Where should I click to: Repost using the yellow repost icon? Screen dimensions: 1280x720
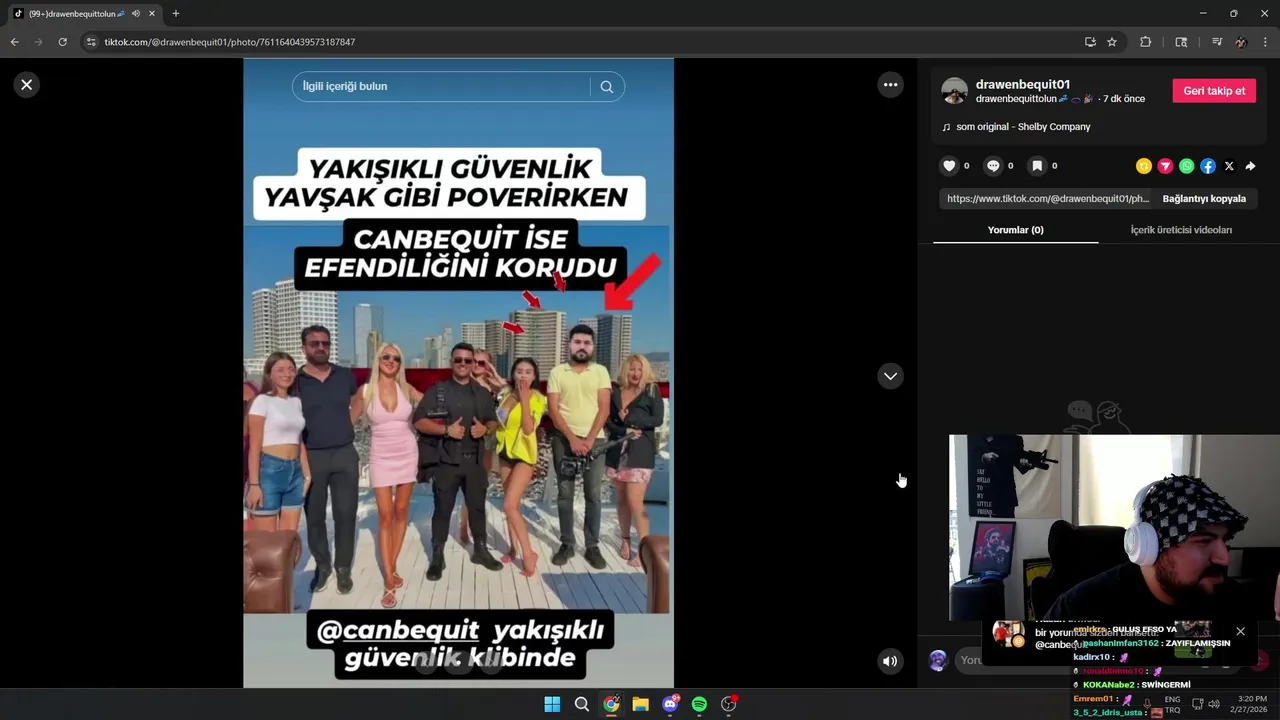click(1144, 166)
